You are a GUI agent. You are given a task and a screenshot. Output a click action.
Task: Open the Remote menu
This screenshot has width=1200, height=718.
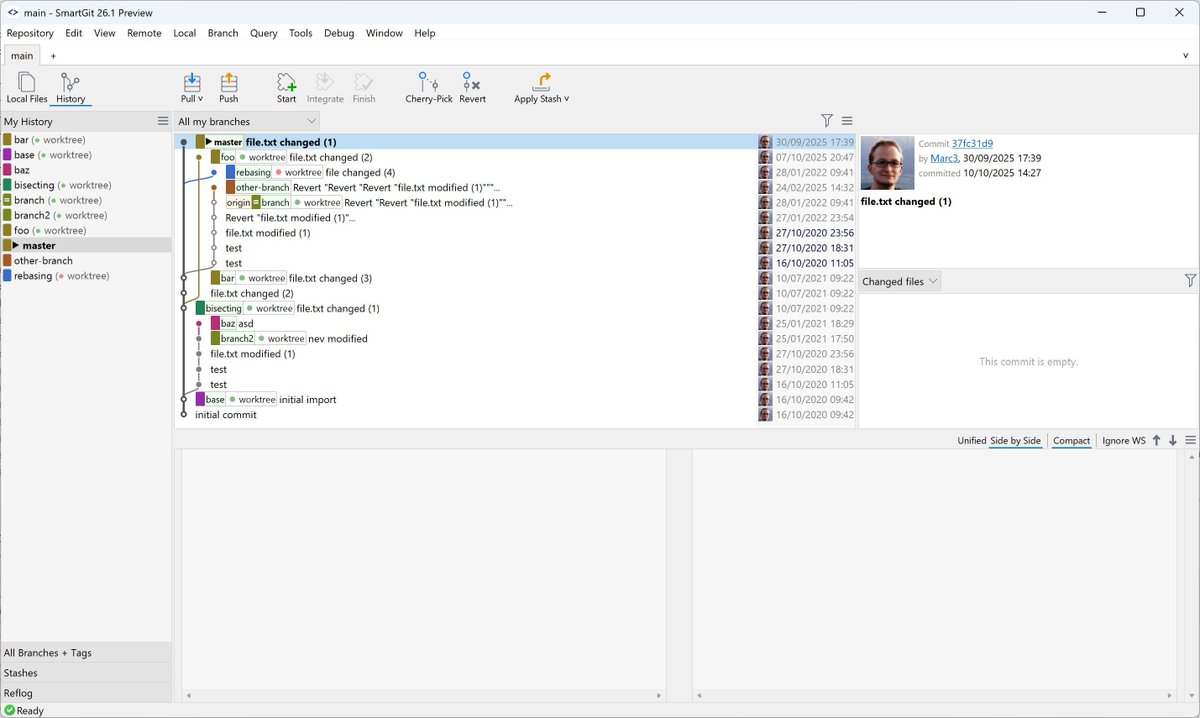coord(144,33)
